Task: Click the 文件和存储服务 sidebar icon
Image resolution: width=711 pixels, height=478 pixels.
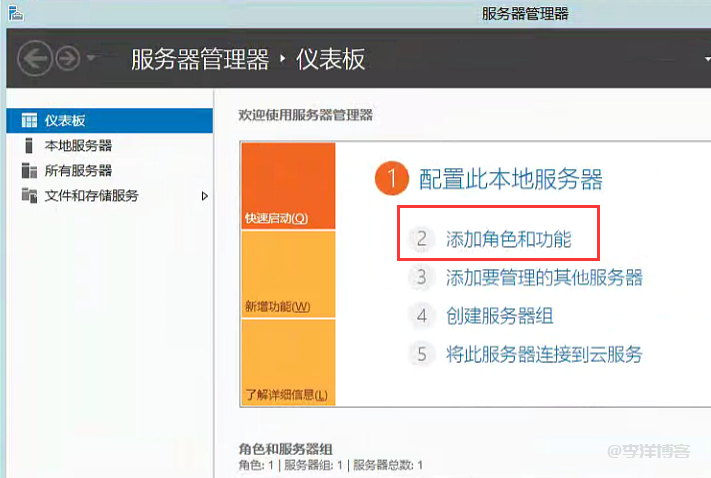Action: tap(29, 196)
